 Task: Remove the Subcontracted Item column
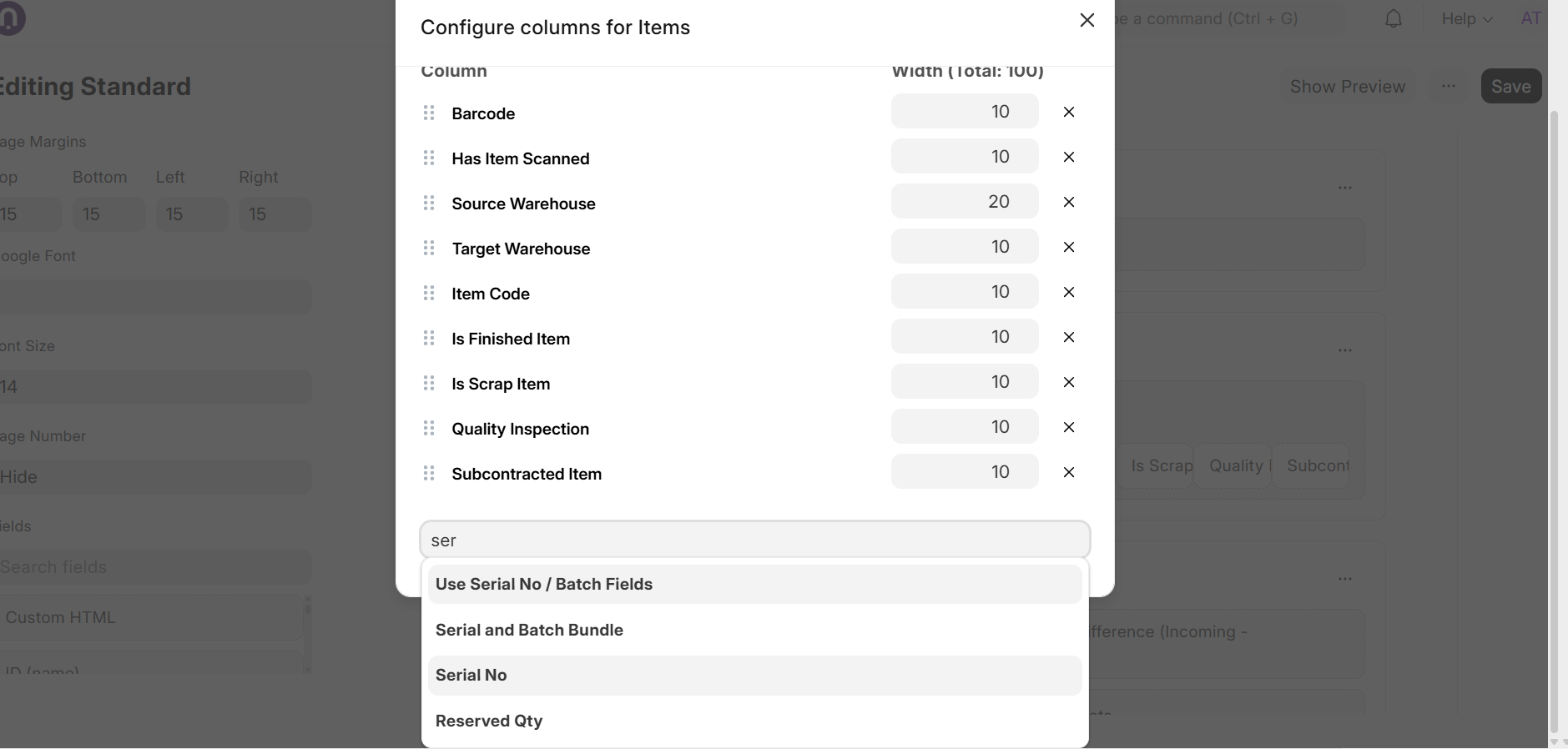(1068, 472)
